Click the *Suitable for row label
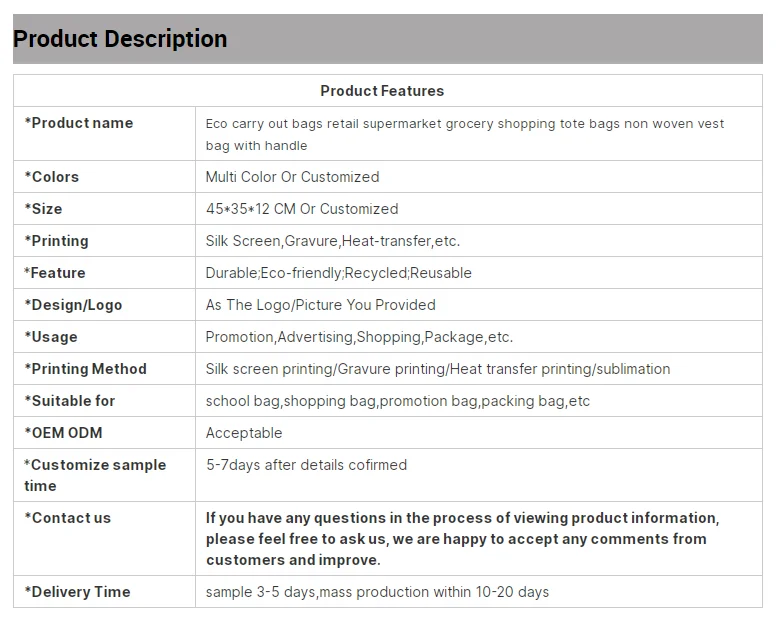 coord(70,401)
